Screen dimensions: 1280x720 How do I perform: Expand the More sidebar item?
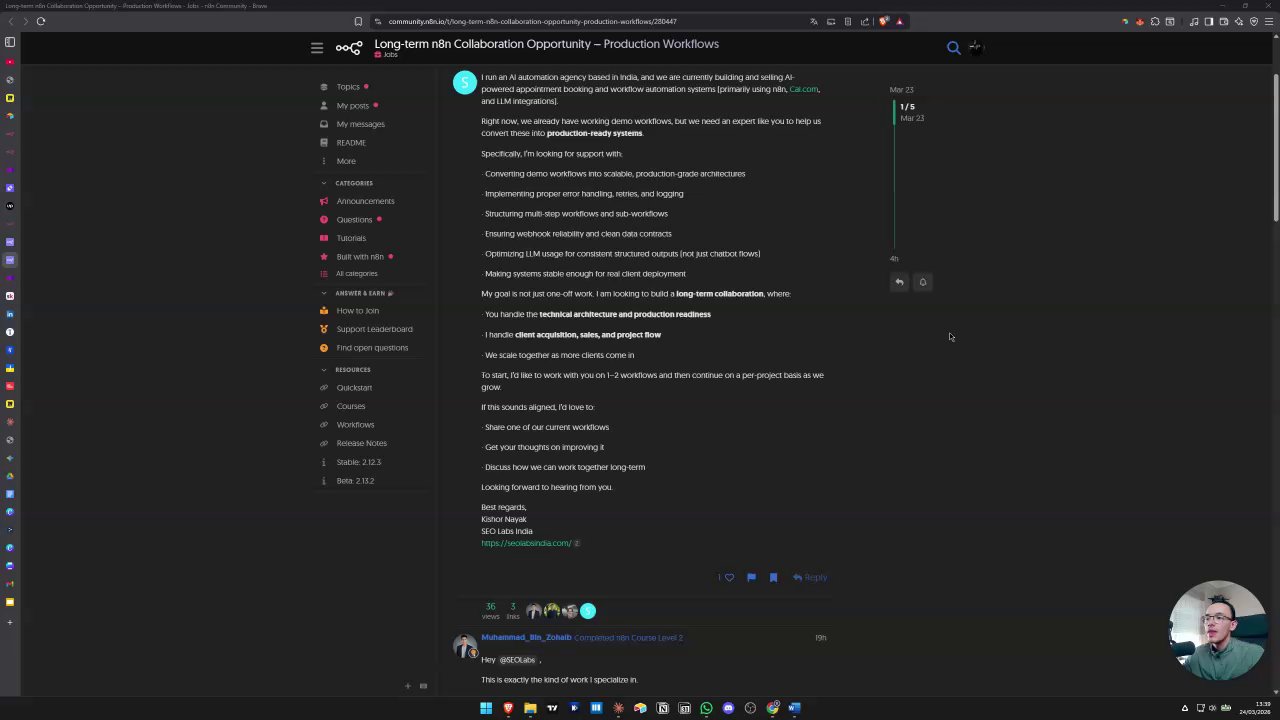pyautogui.click(x=345, y=161)
